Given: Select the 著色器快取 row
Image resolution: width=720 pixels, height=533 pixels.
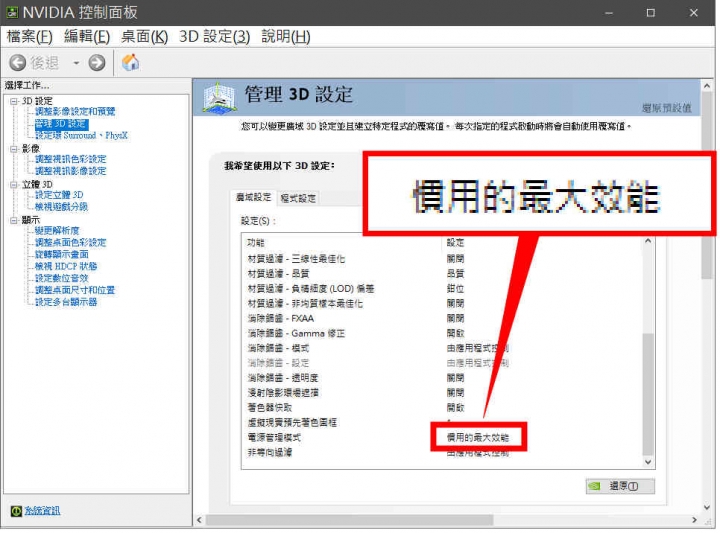Looking at the screenshot, I should tap(441, 408).
